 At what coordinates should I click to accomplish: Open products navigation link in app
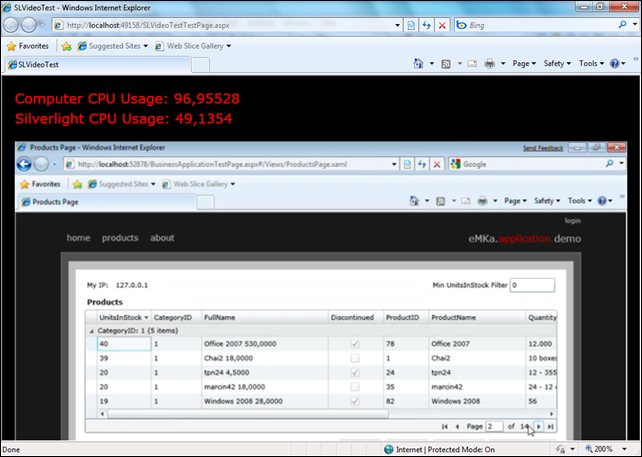click(120, 238)
